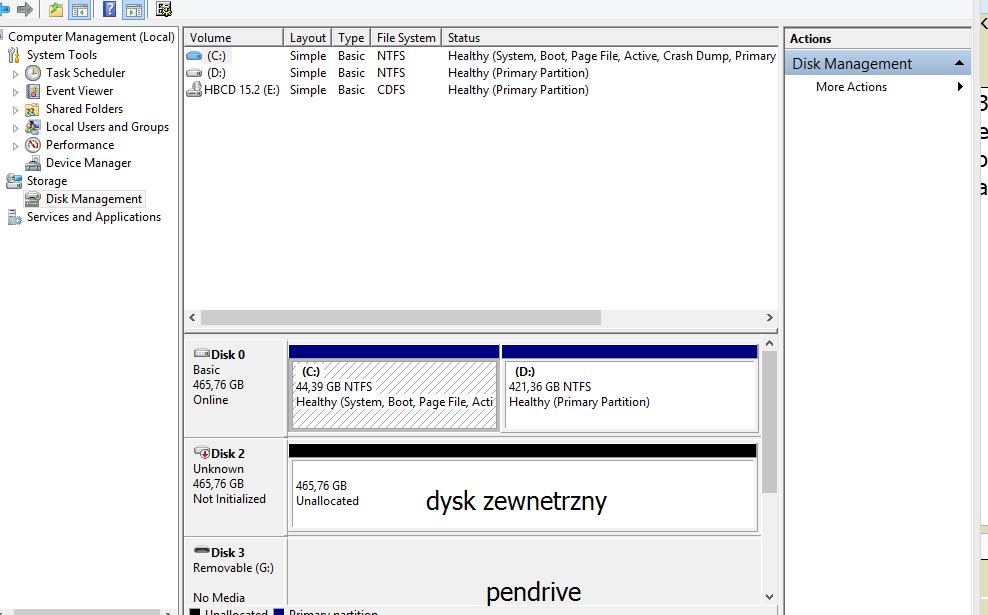Click the CDFS file system cell
Viewport: 988px width, 615px height.
point(391,90)
